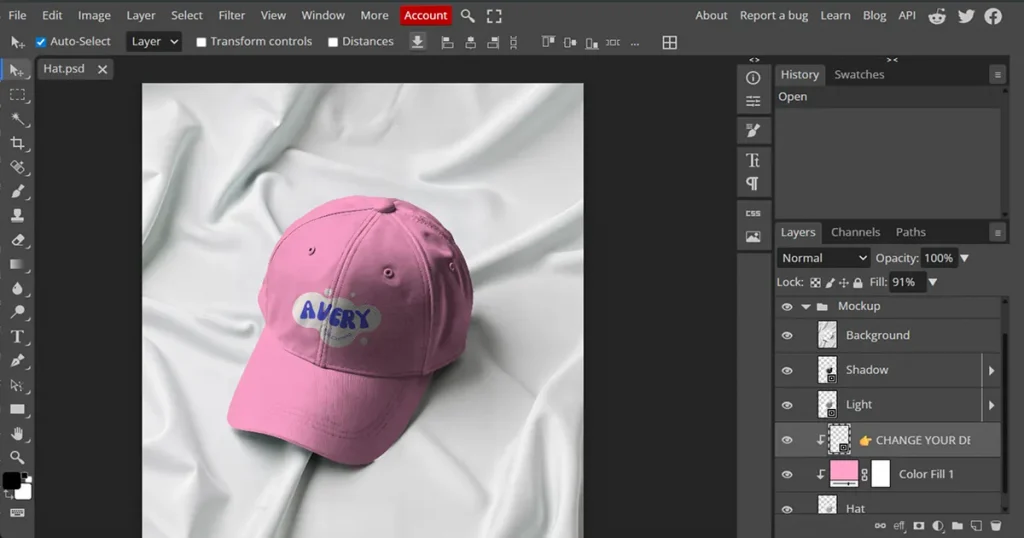Collapse the Mockup folder triangle
This screenshot has height=538, width=1024.
pos(806,306)
